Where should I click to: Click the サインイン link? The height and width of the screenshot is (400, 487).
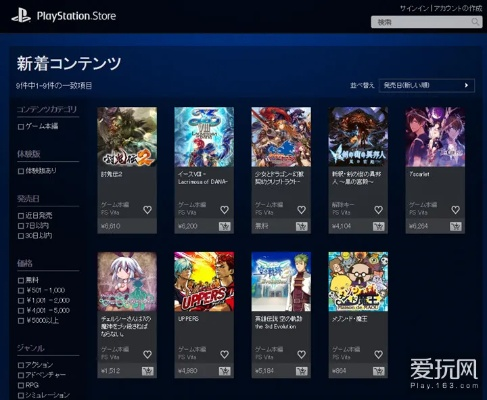pyautogui.click(x=414, y=8)
